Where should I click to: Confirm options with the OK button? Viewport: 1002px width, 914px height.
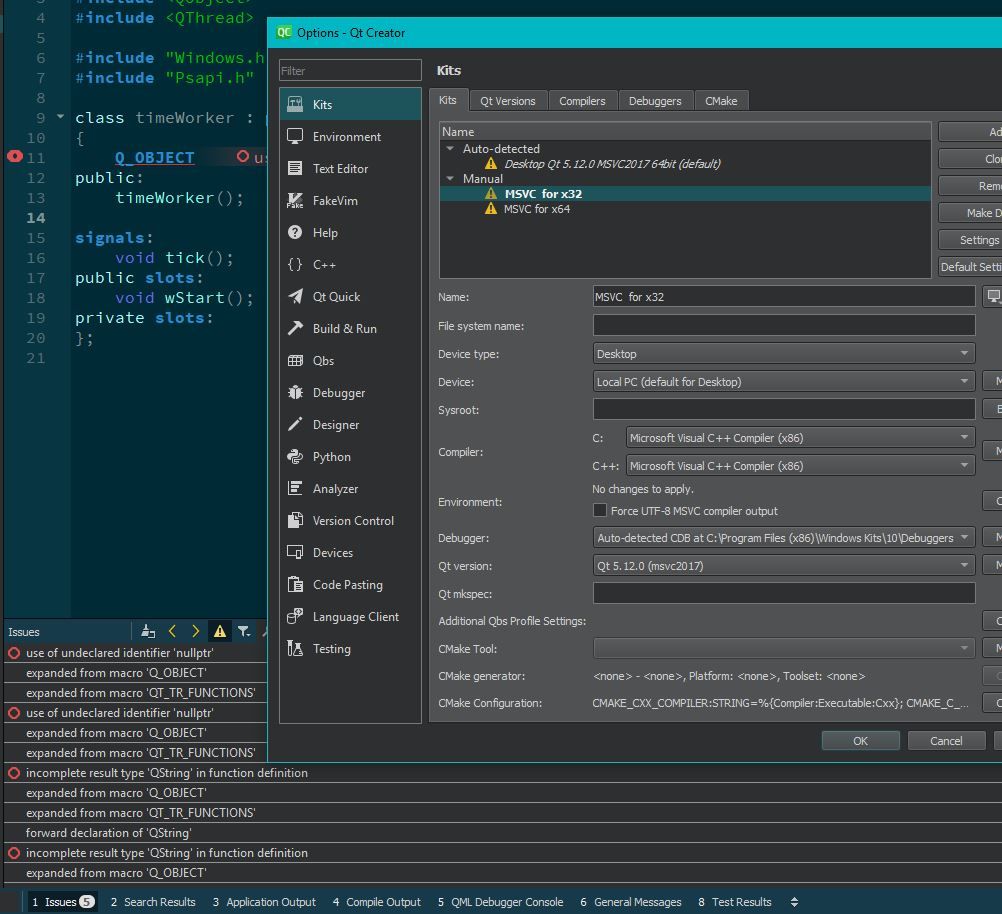[x=860, y=741]
